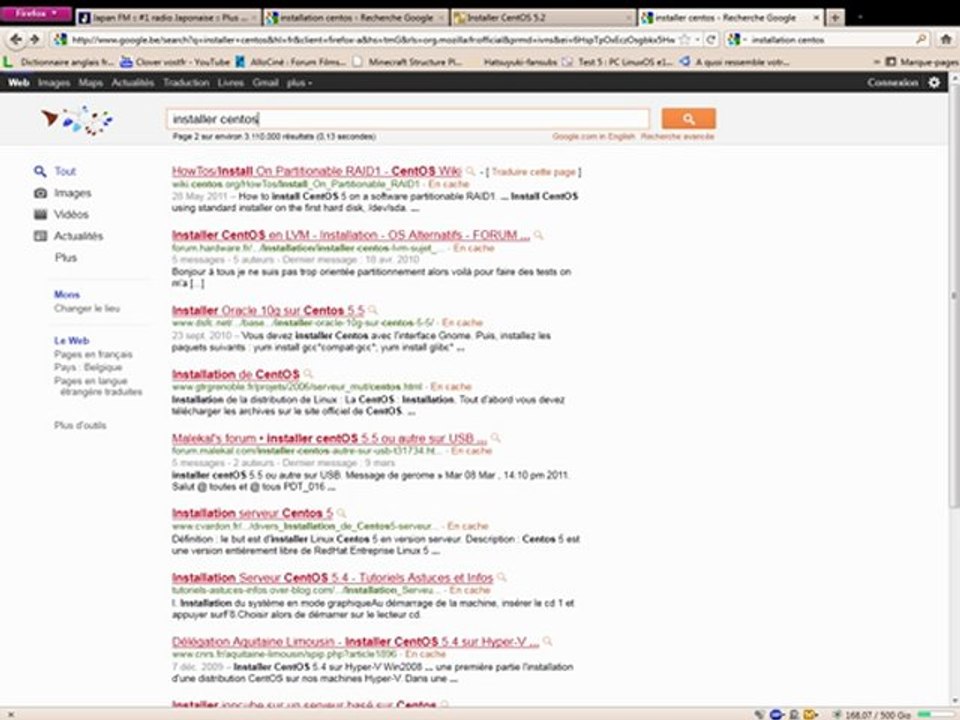Open the Installation de CentOS result
960x720 pixels.
[236, 374]
